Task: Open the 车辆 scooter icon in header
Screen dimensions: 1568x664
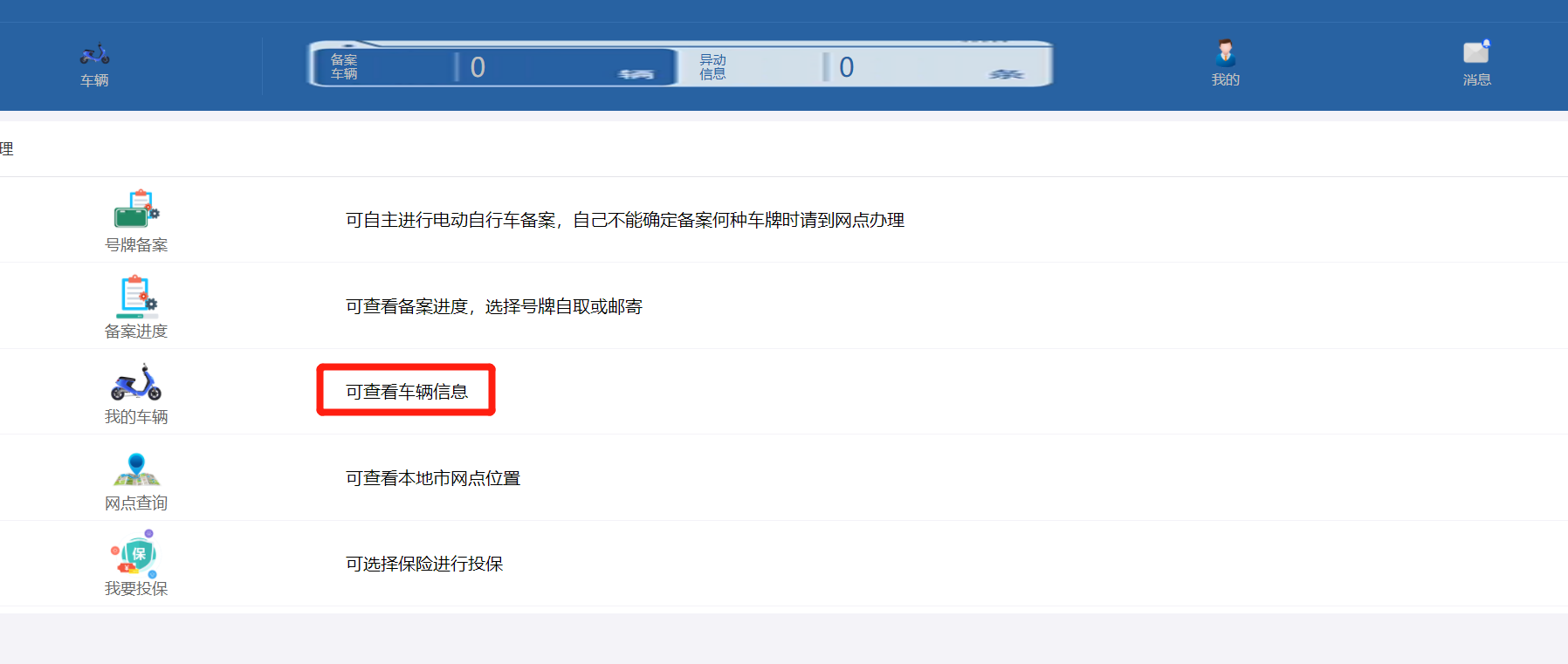Action: 94,54
